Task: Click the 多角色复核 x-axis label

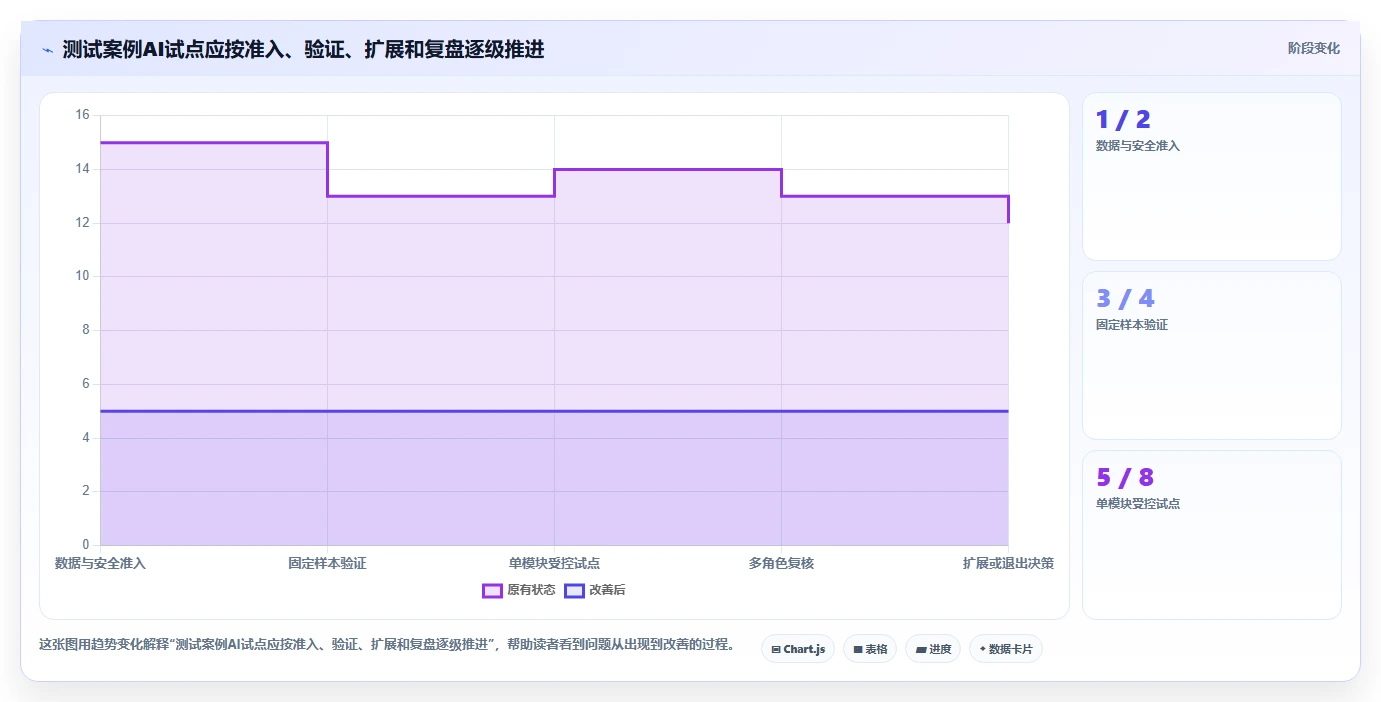Action: coord(781,563)
